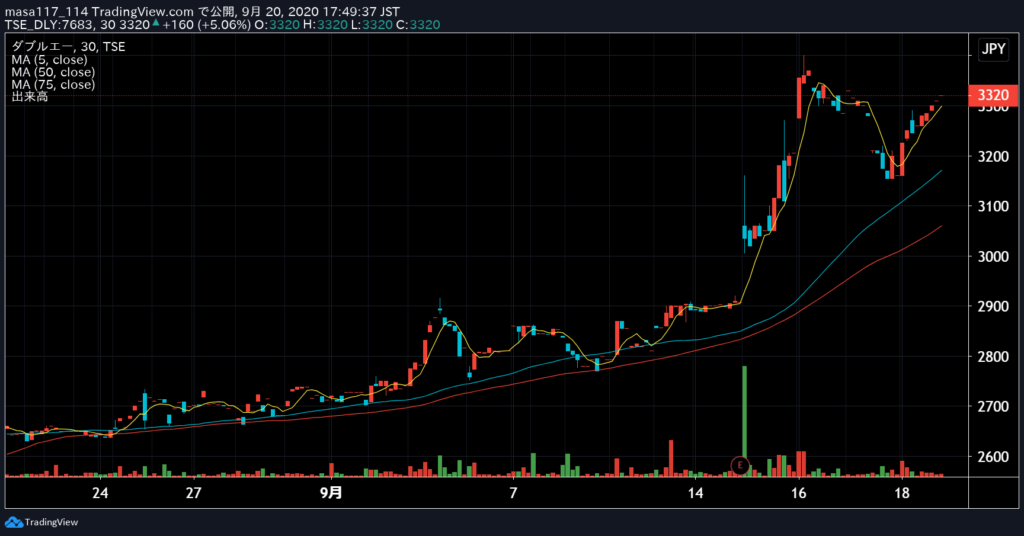1024x536 pixels.
Task: Click the JPY currency button
Action: click(994, 49)
